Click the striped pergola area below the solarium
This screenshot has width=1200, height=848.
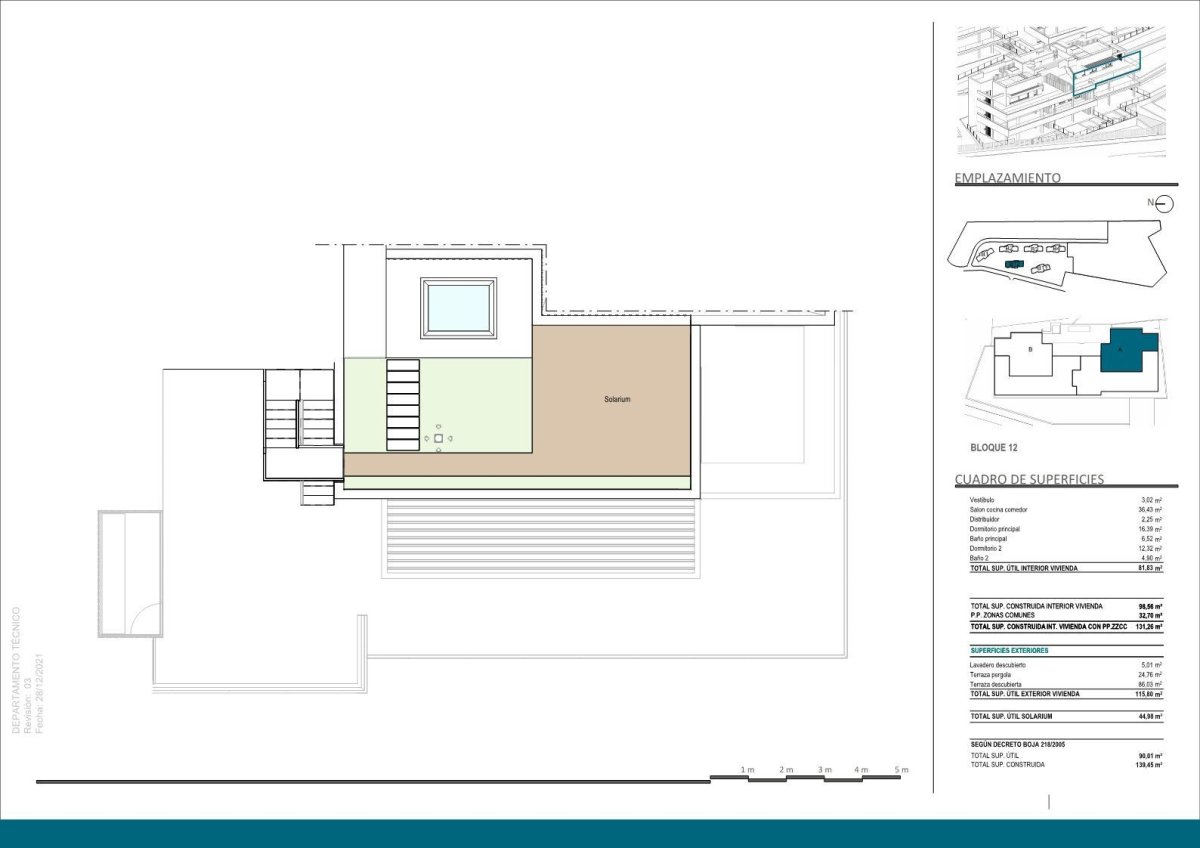[538, 537]
